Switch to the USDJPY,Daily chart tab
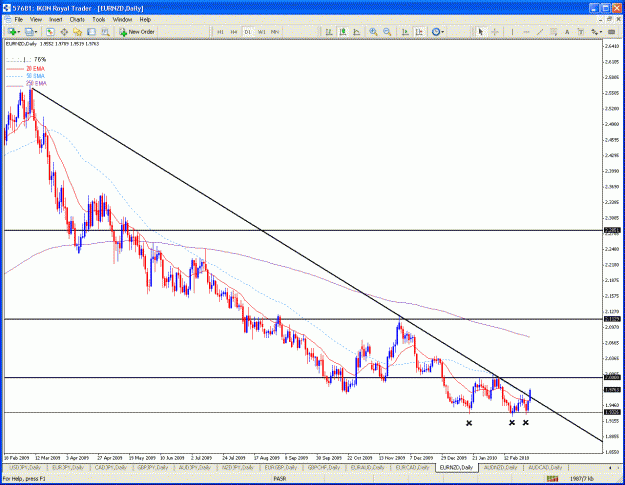 point(25,467)
